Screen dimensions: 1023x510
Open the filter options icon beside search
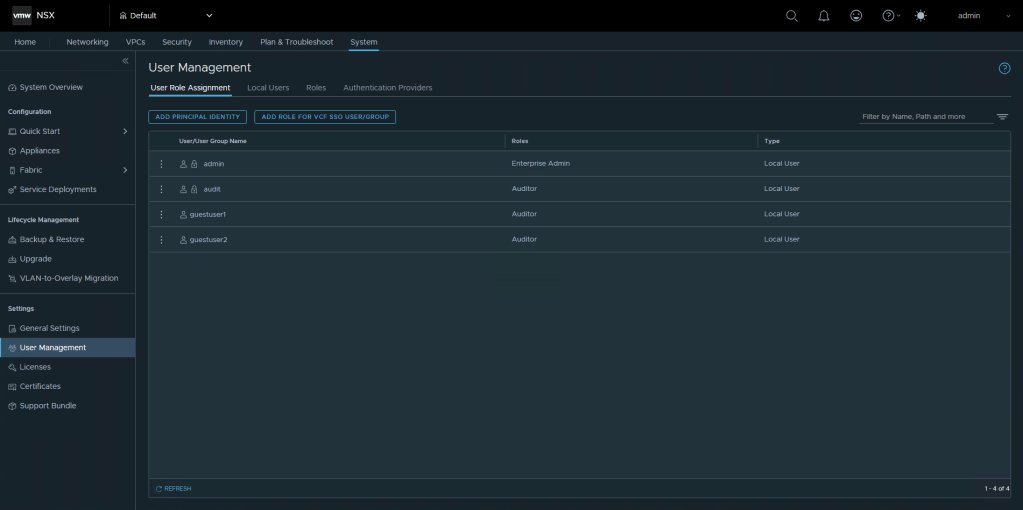[1002, 116]
